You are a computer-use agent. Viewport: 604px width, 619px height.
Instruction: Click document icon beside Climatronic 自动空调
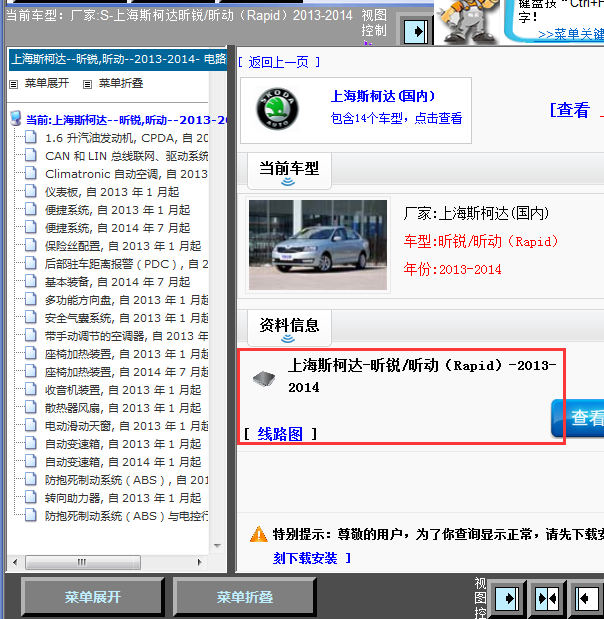click(x=30, y=173)
